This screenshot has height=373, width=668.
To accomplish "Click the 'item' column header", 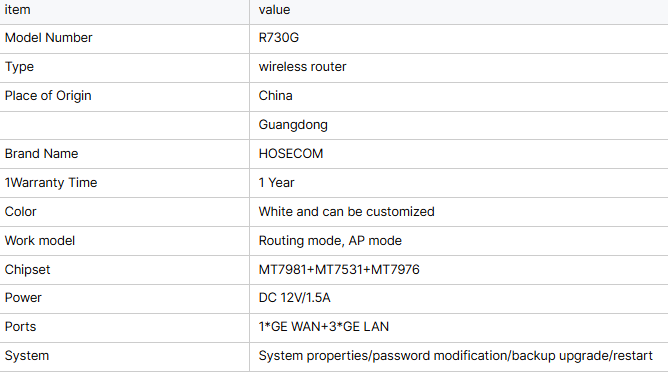I will [x=17, y=10].
